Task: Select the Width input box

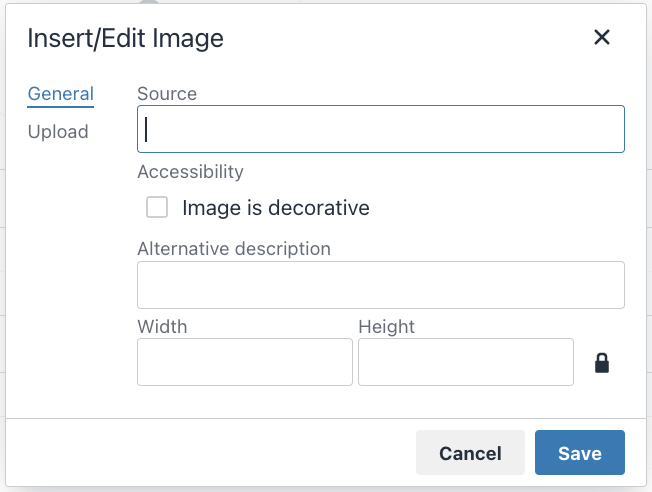Action: 244,362
